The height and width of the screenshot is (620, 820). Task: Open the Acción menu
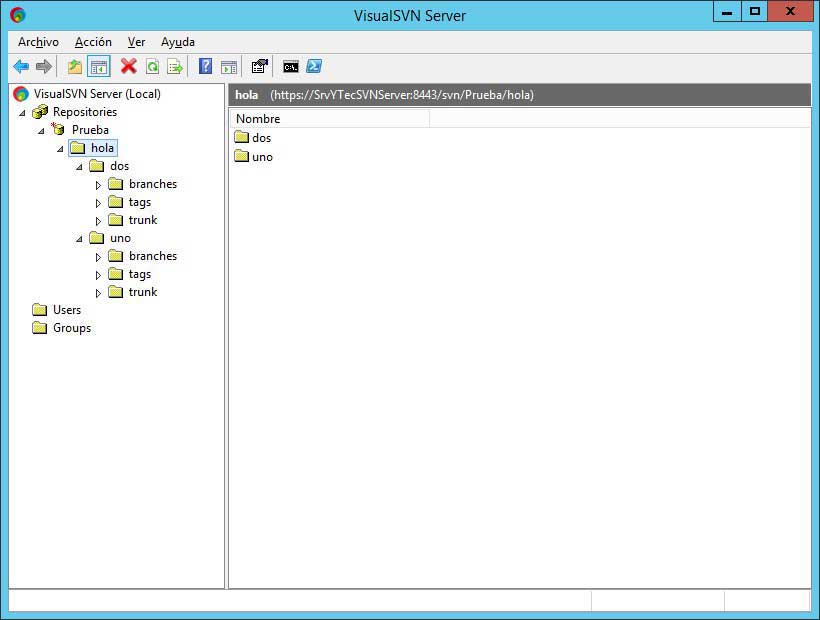(93, 42)
